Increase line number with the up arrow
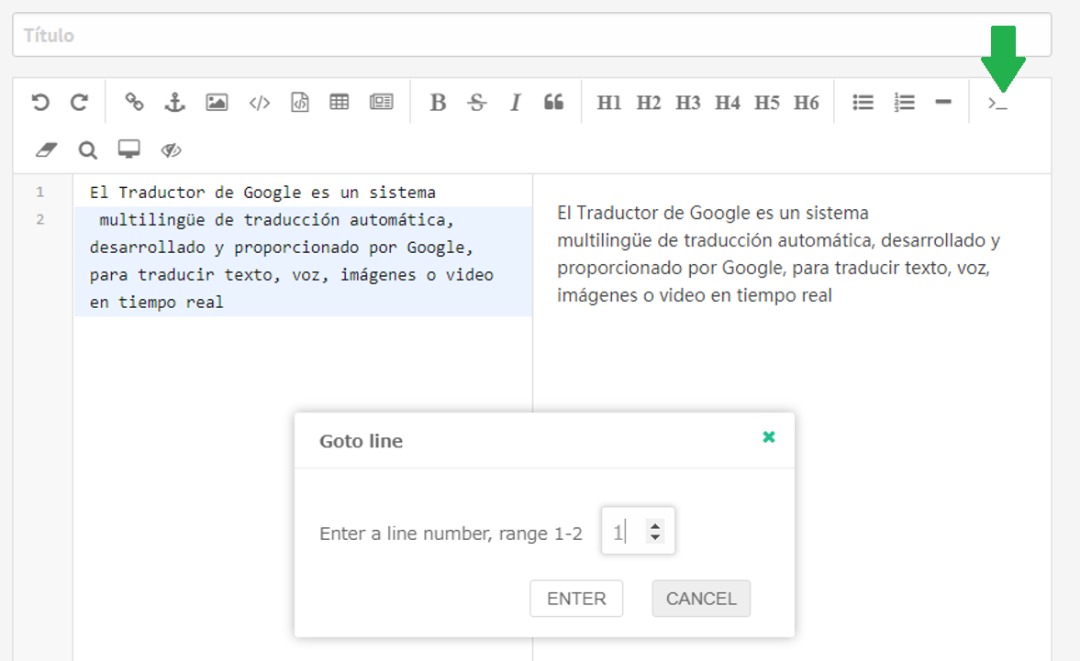The width and height of the screenshot is (1080, 661). point(655,525)
